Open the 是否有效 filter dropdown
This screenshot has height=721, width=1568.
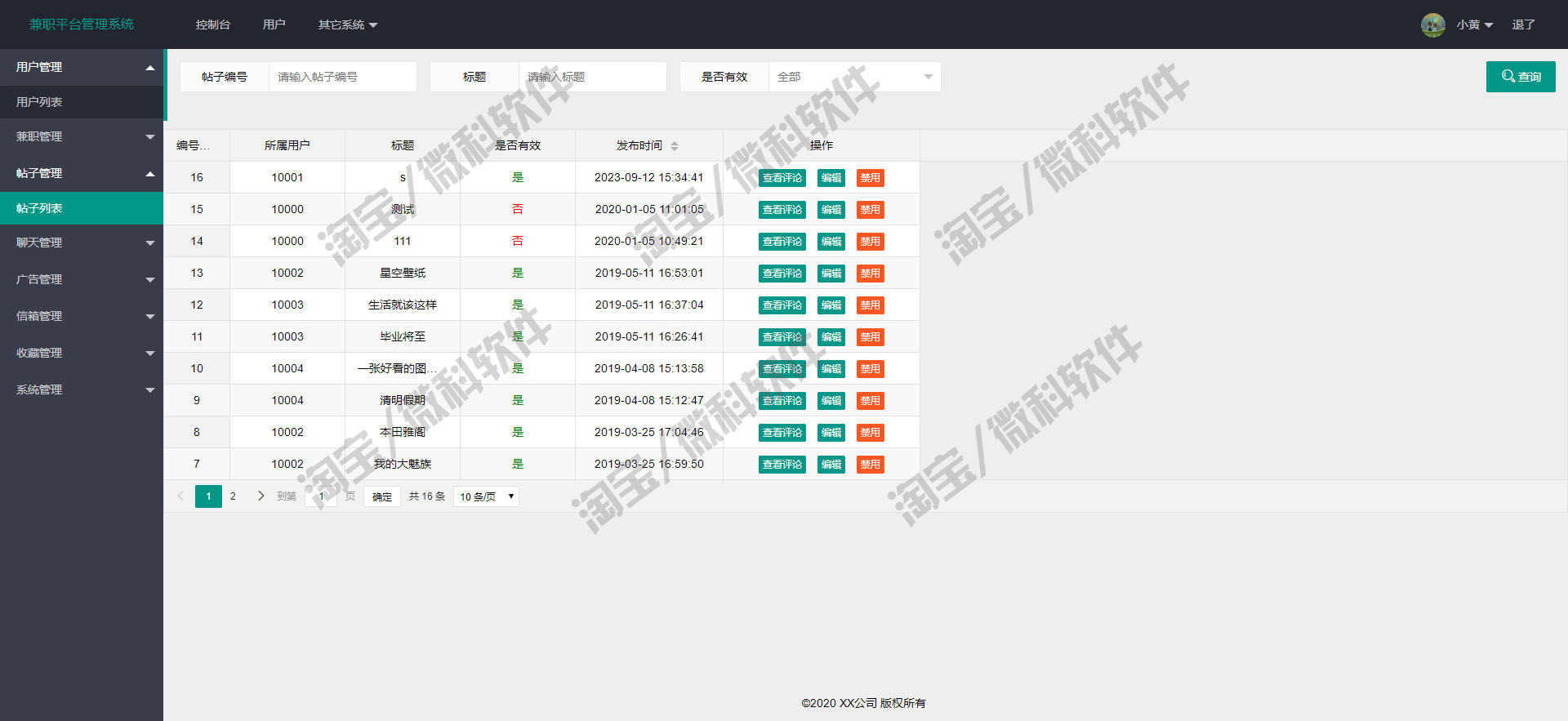[x=854, y=77]
